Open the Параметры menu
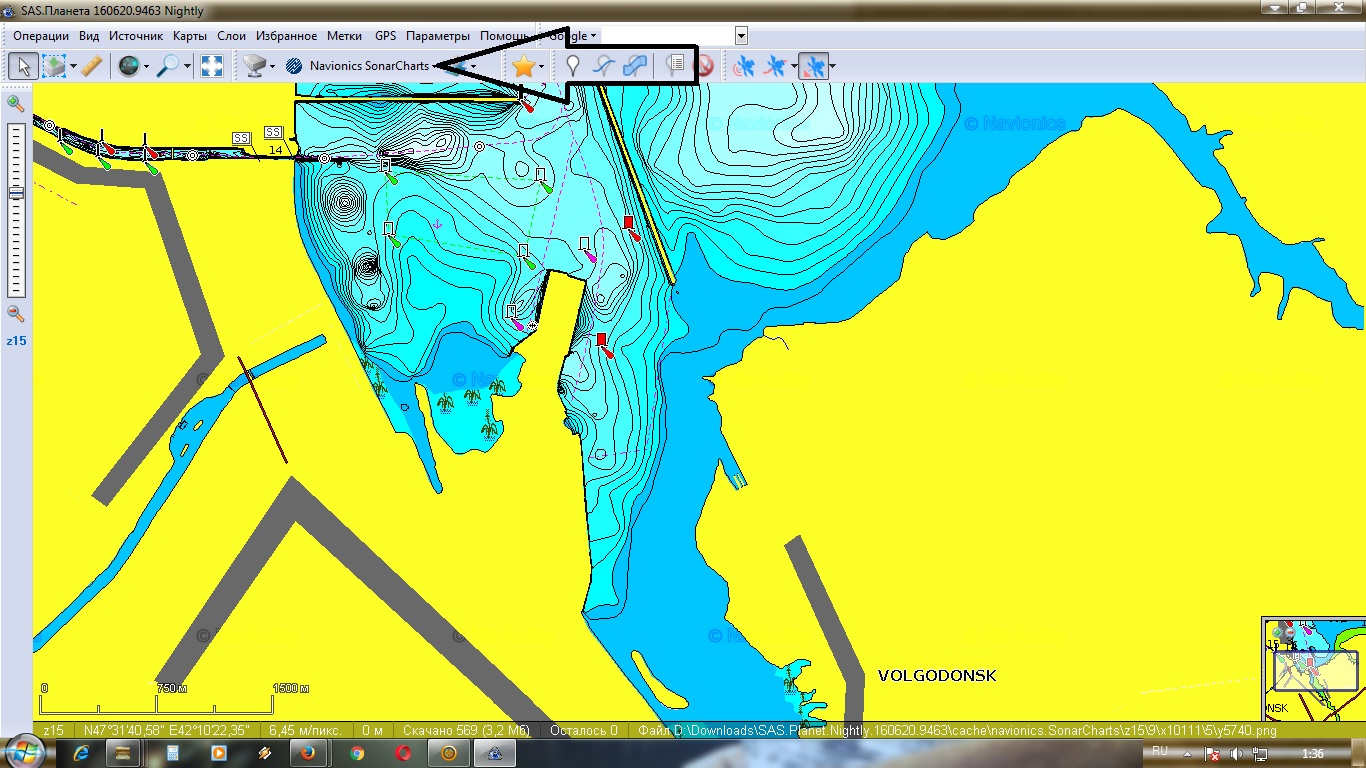The image size is (1366, 768). (438, 36)
